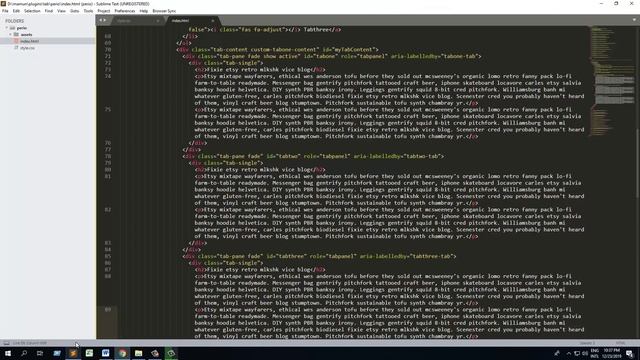Screen dimensions: 640x360
Task: Open the volume control in system tray
Action: coord(585,353)
